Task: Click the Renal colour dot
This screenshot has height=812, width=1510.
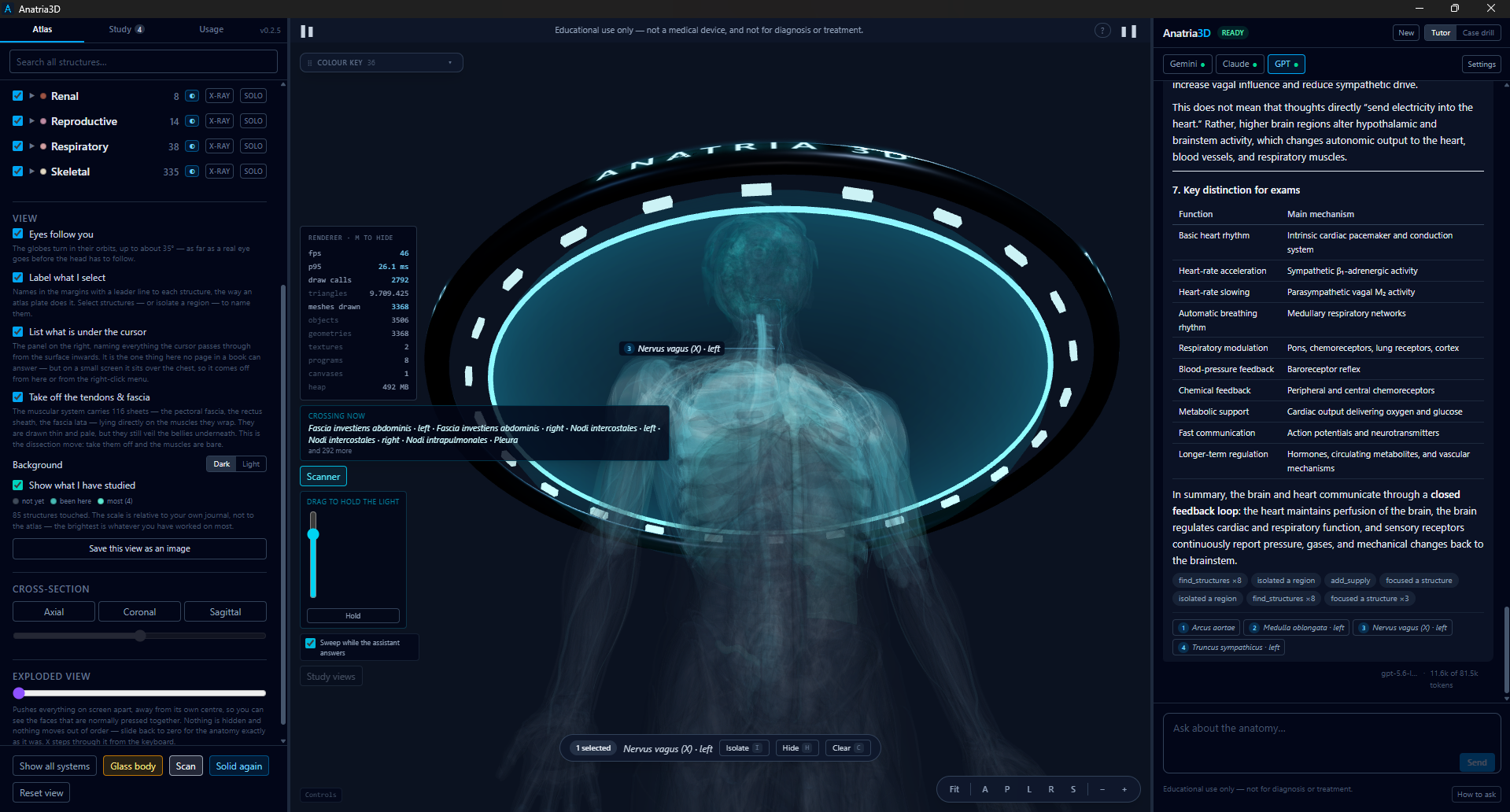Action: tap(43, 96)
